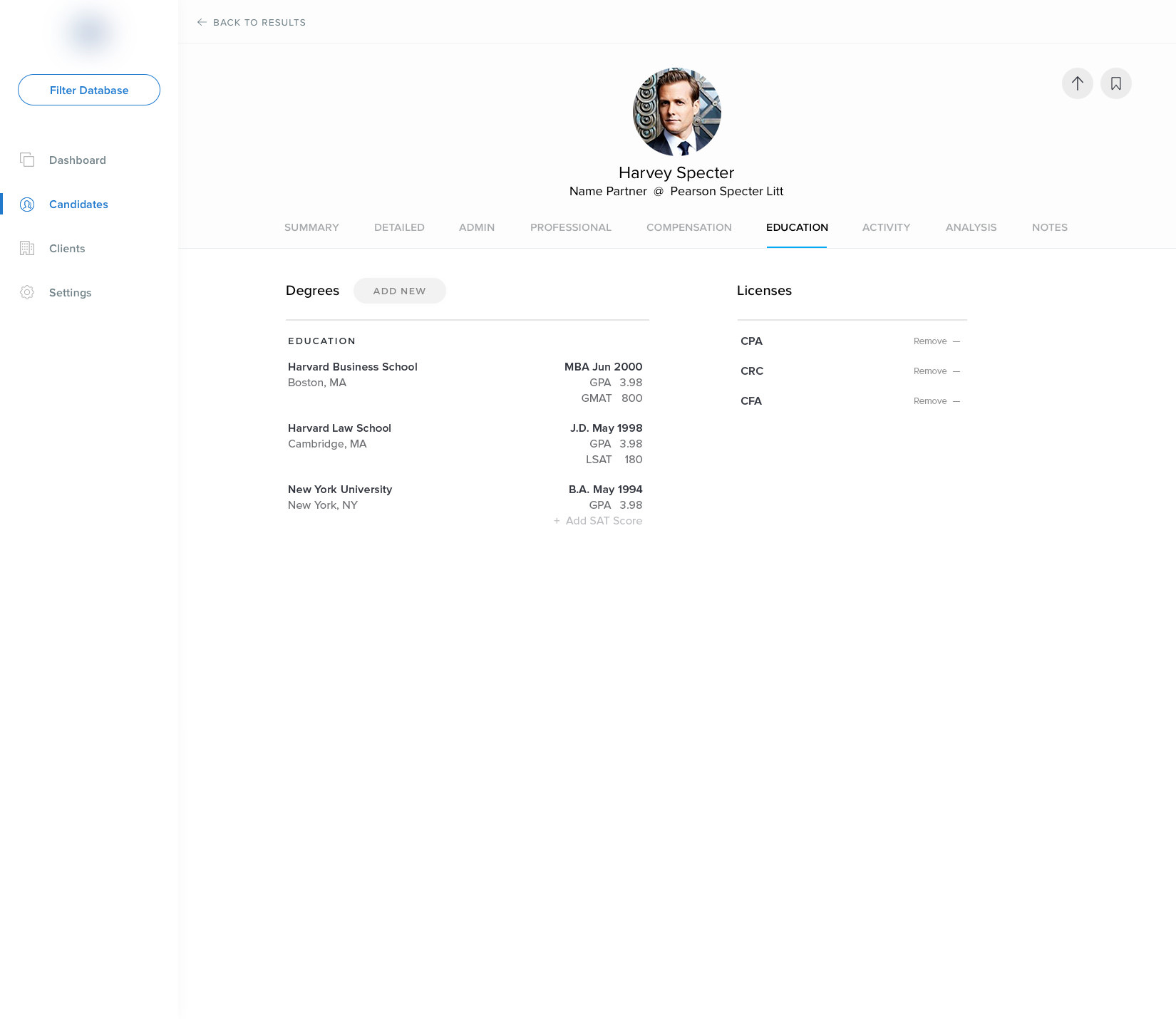The width and height of the screenshot is (1176, 1019).
Task: Open the PROFESSIONAL tab
Action: (571, 227)
